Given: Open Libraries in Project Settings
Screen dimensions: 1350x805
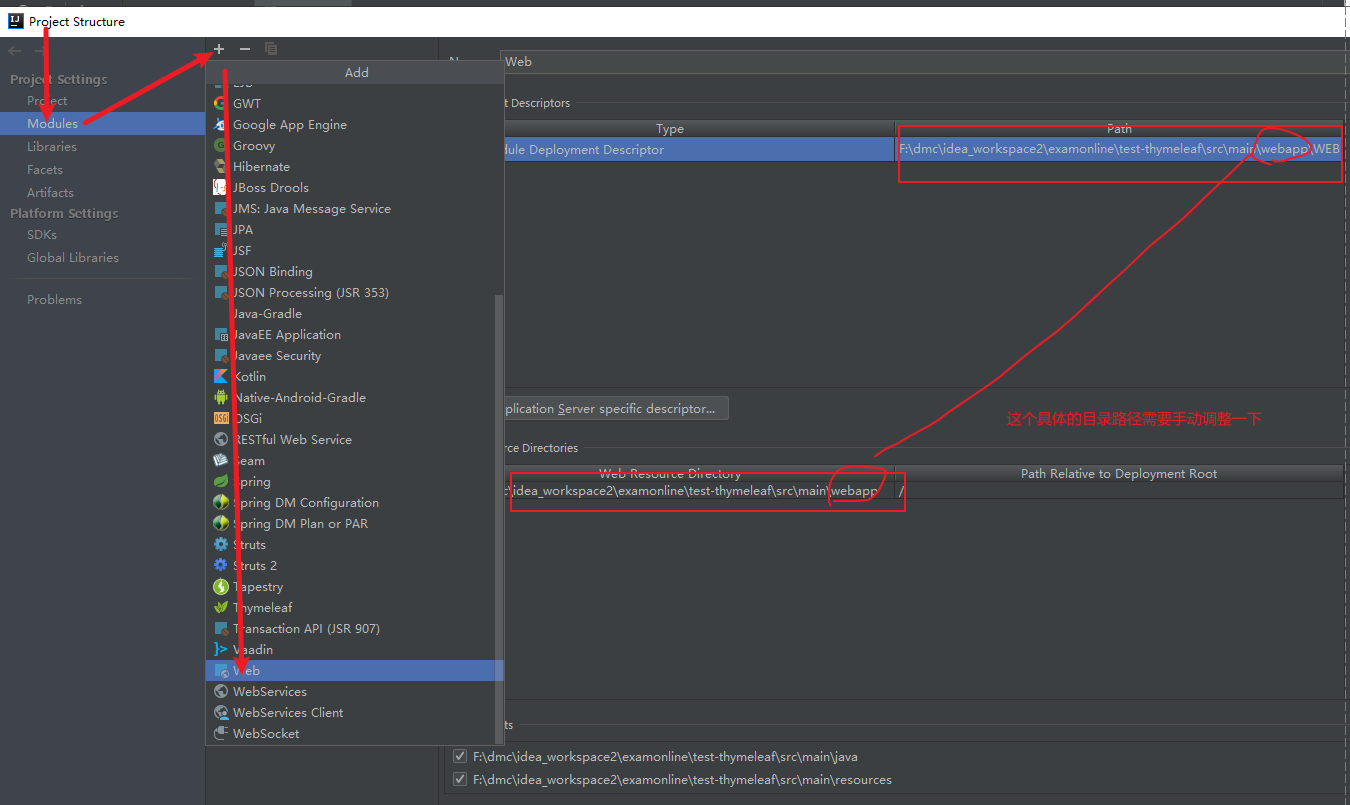Looking at the screenshot, I should click(x=52, y=146).
